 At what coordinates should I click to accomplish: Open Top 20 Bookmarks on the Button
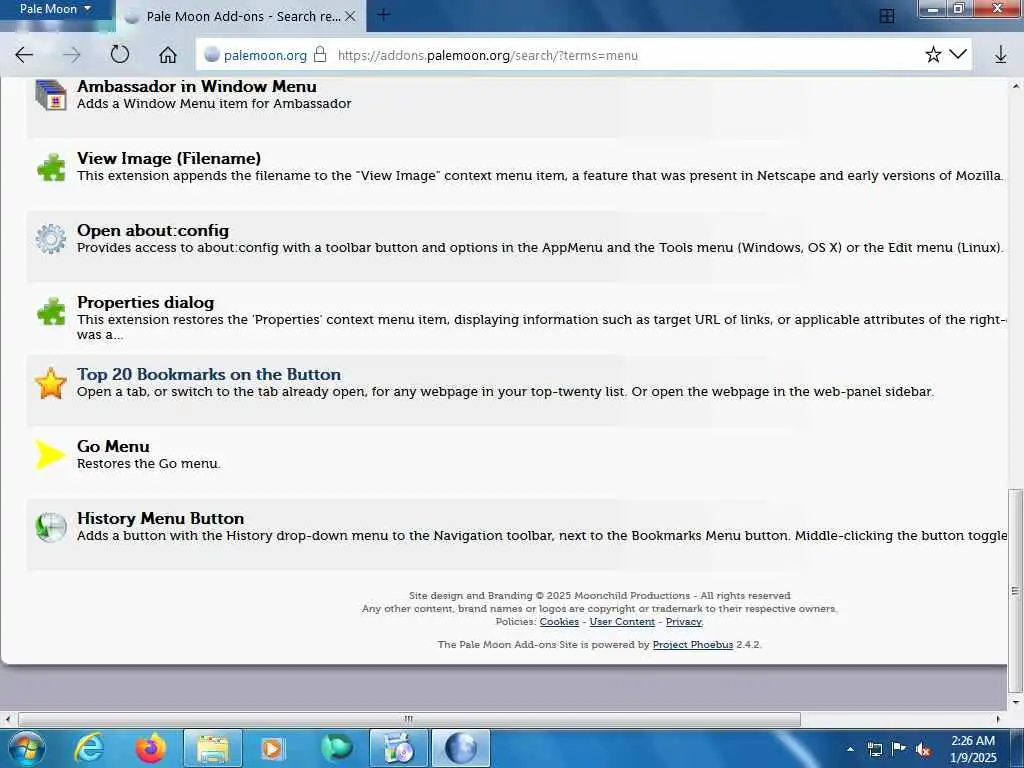[x=209, y=374]
